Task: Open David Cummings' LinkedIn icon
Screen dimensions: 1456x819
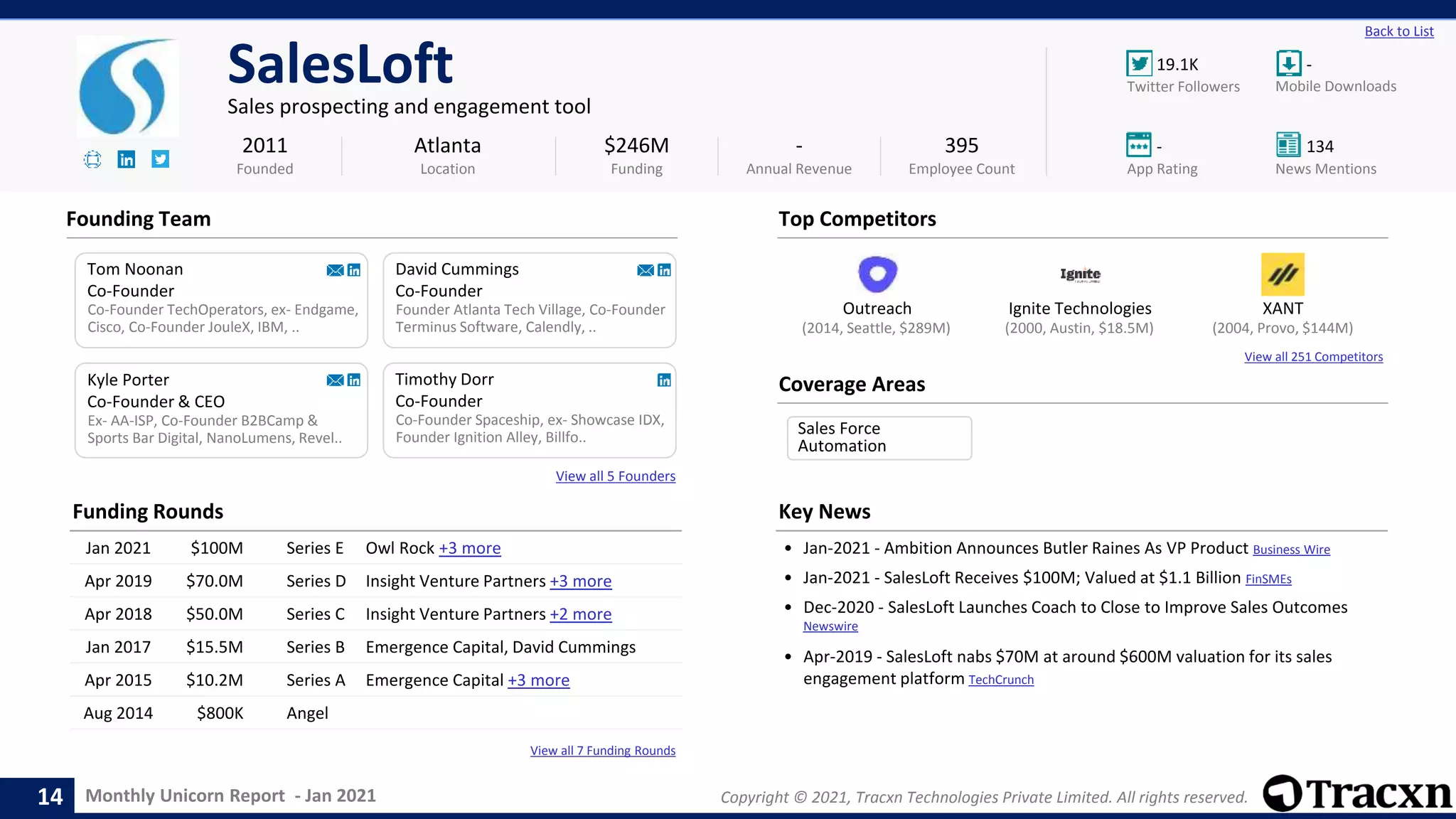Action: click(664, 270)
